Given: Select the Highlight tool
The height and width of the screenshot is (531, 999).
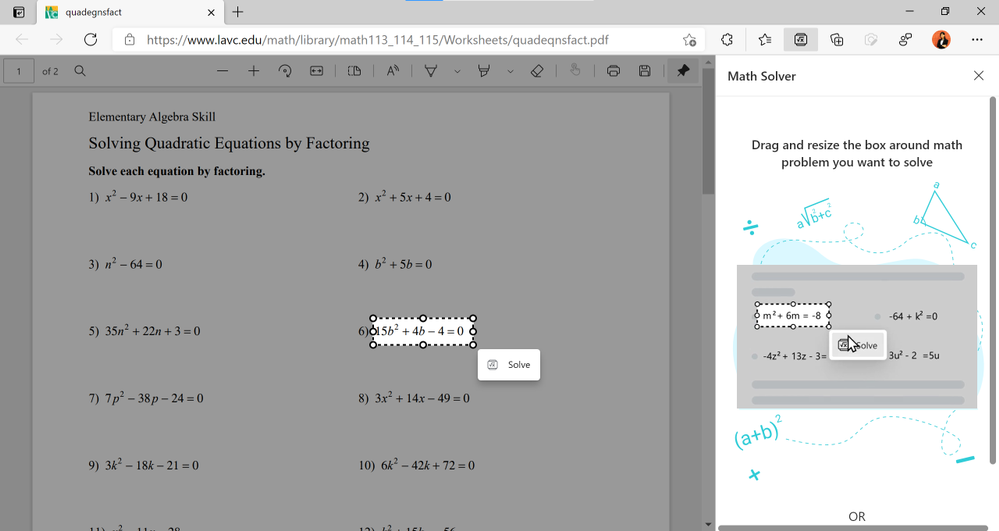Looking at the screenshot, I should [484, 71].
